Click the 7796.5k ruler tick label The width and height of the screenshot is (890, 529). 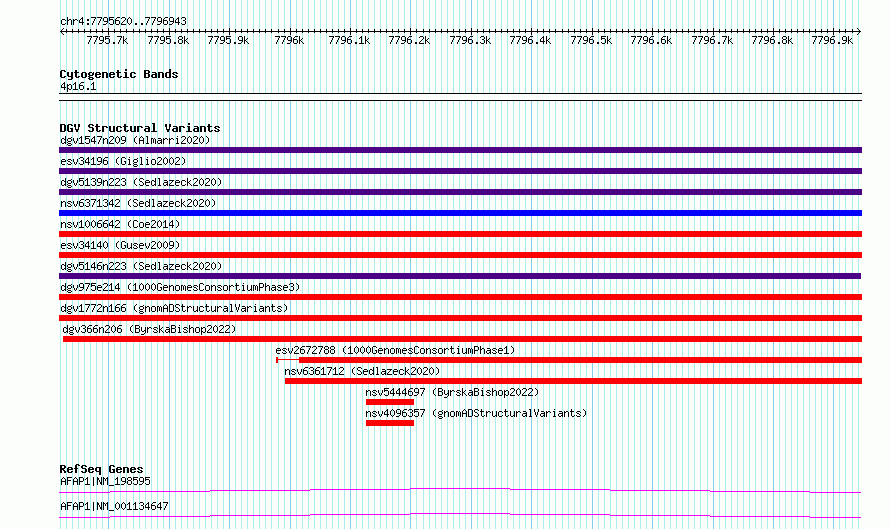click(x=591, y=40)
